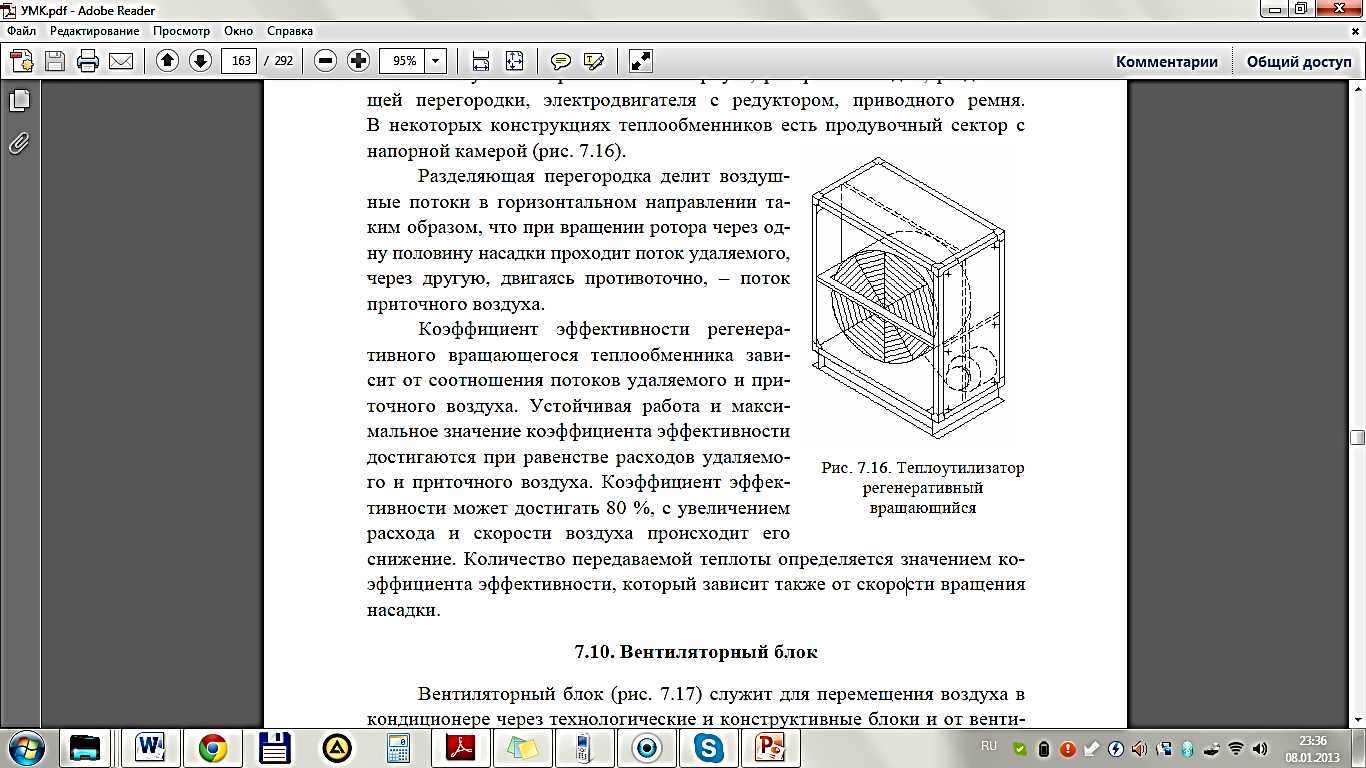Screen dimensions: 1366x768
Task: Click the page number field showing 163
Action: coord(240,61)
